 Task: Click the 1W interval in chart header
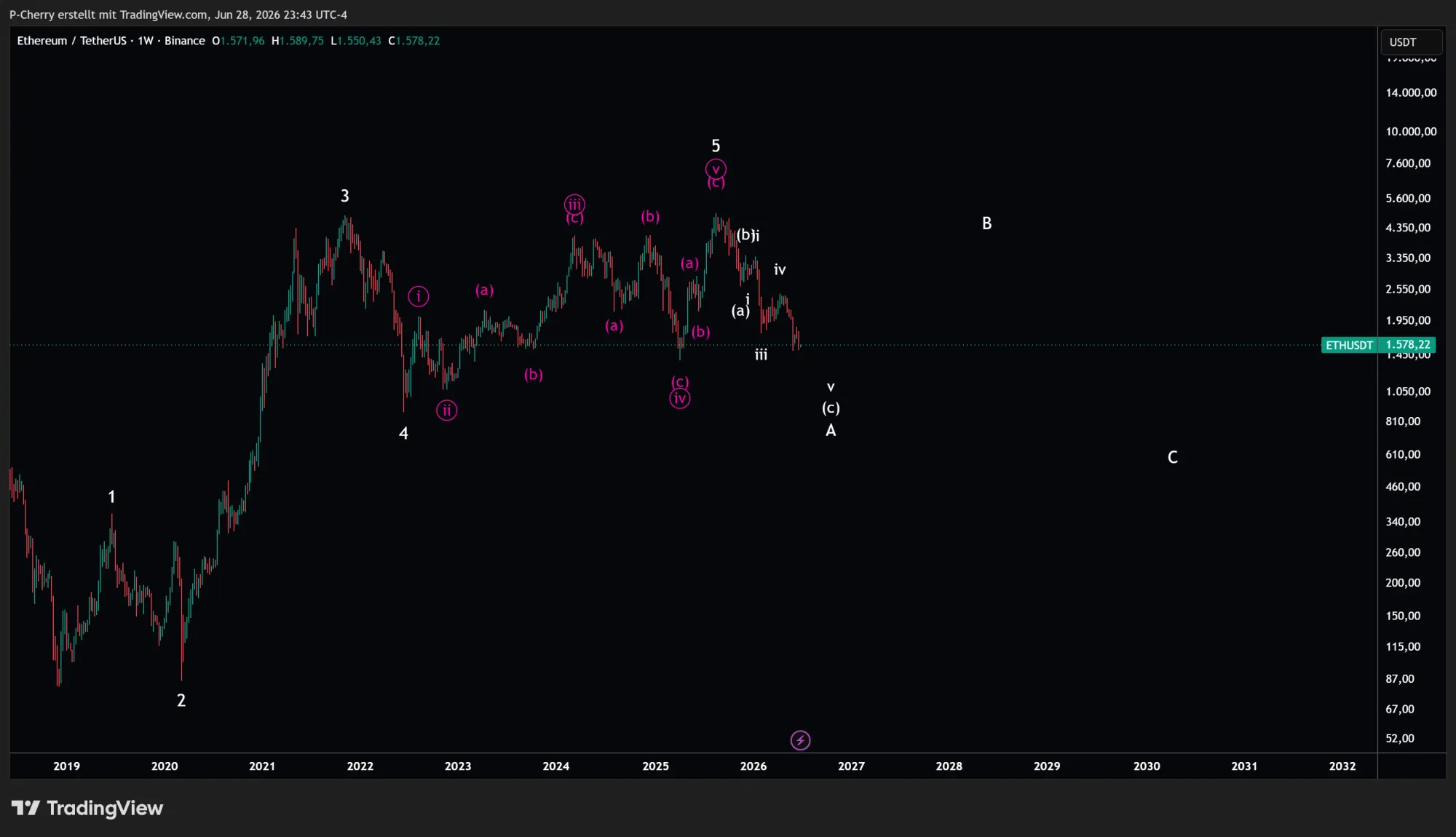146,41
